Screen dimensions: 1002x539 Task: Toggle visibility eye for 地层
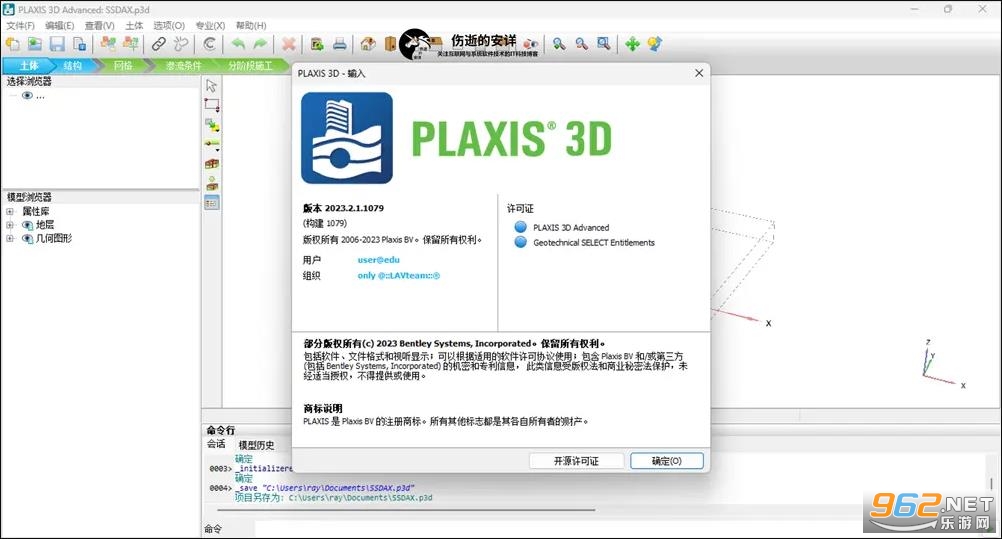pos(27,225)
